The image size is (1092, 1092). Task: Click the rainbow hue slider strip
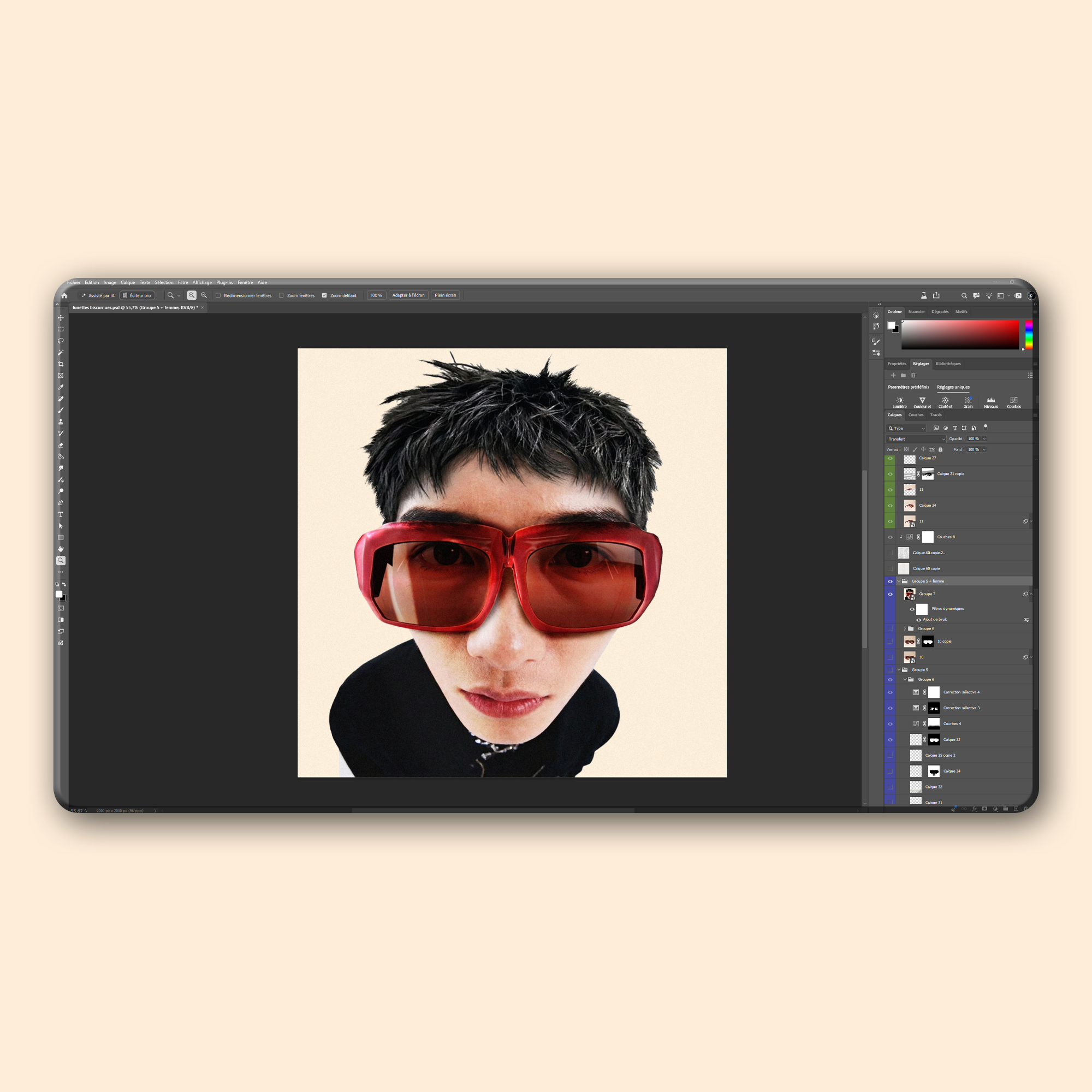point(1029,335)
